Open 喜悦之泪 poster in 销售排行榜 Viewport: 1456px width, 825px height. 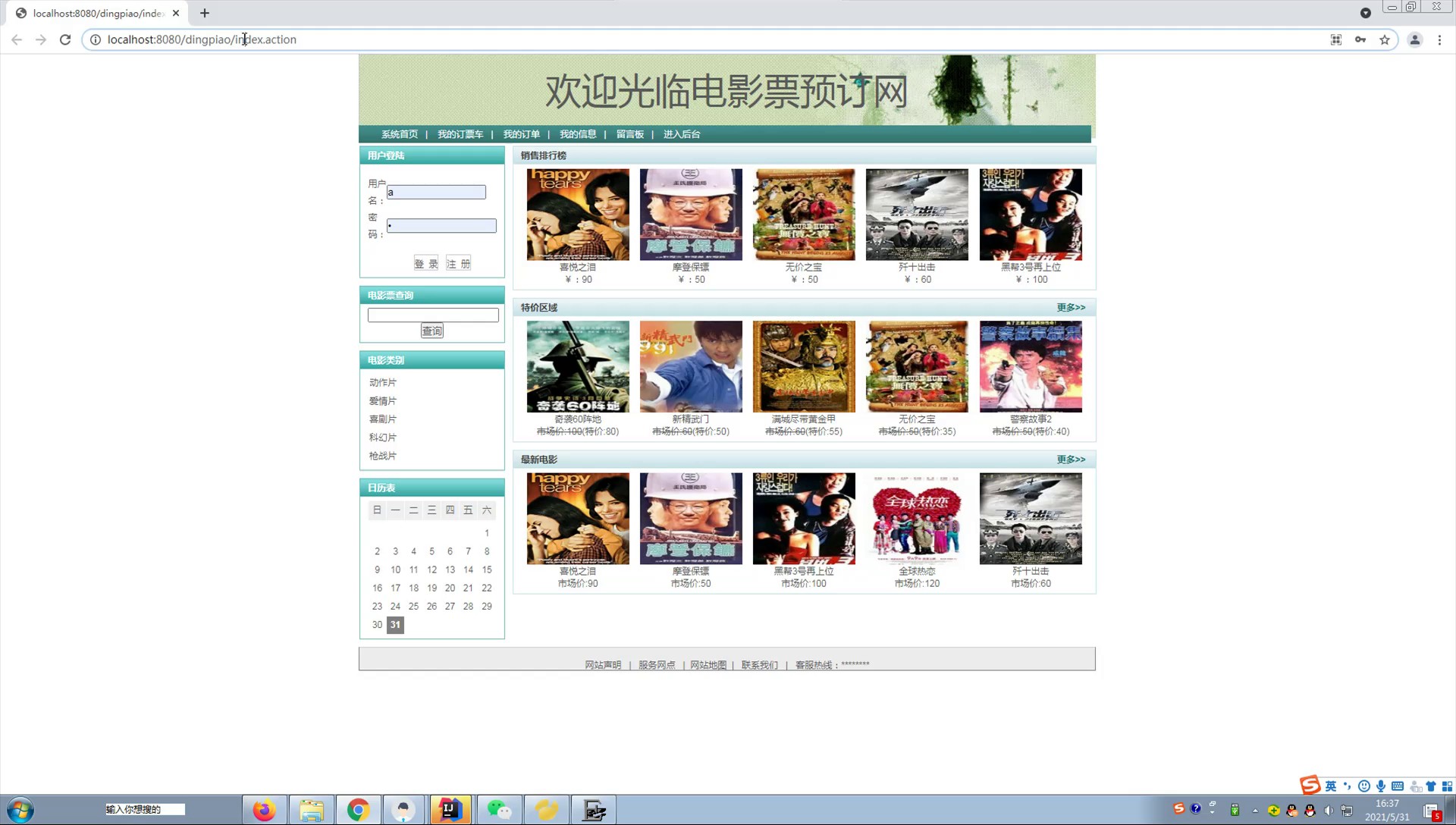(x=578, y=215)
